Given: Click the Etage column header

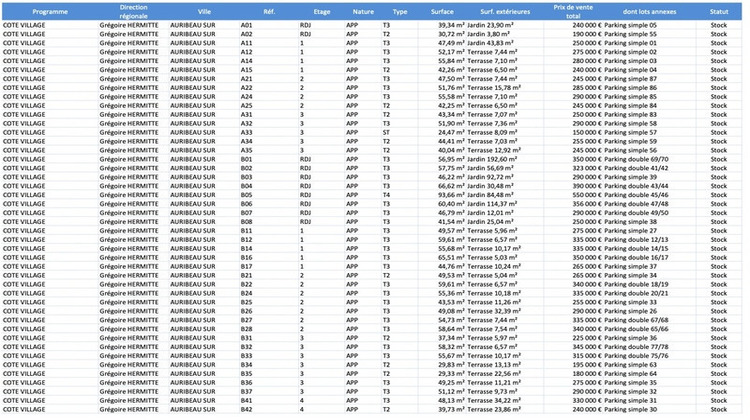Looking at the screenshot, I should coord(322,11).
